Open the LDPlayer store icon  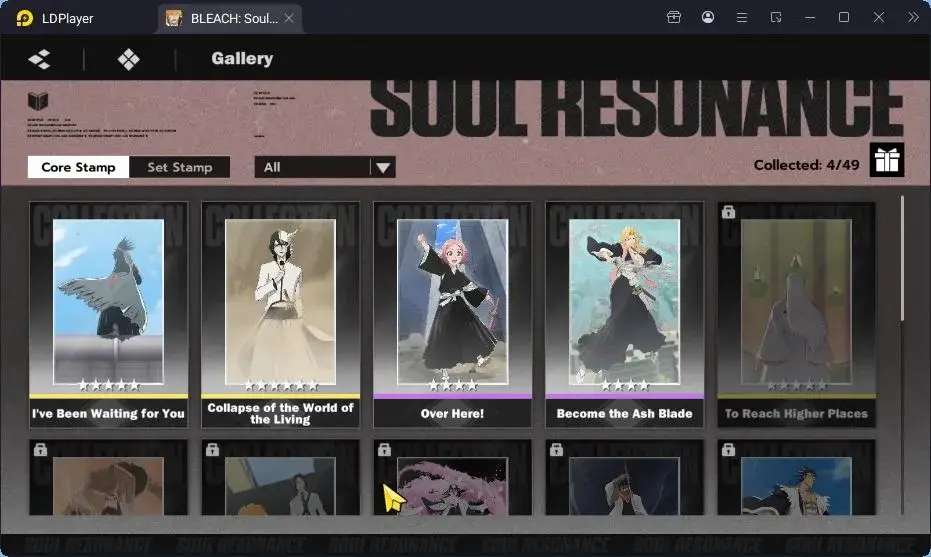coord(673,17)
